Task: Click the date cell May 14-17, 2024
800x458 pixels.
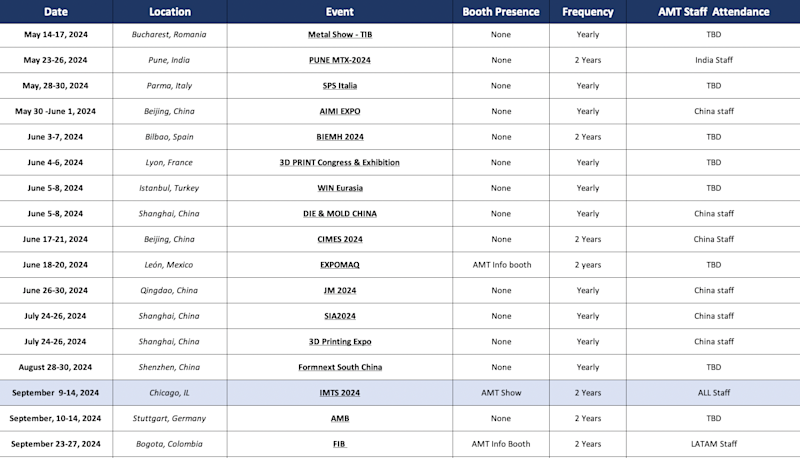Action: click(x=56, y=35)
